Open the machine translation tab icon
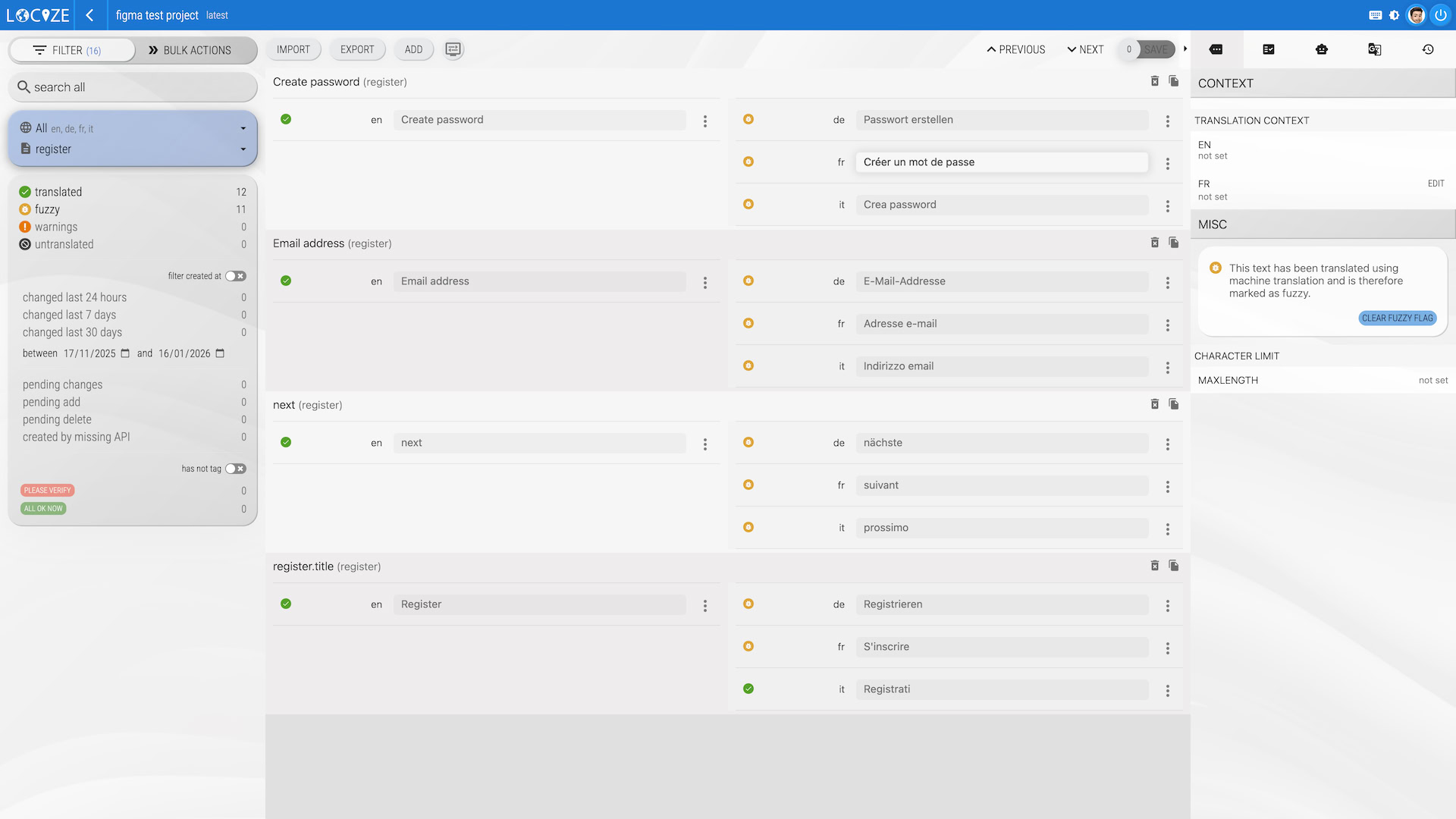 [1374, 49]
